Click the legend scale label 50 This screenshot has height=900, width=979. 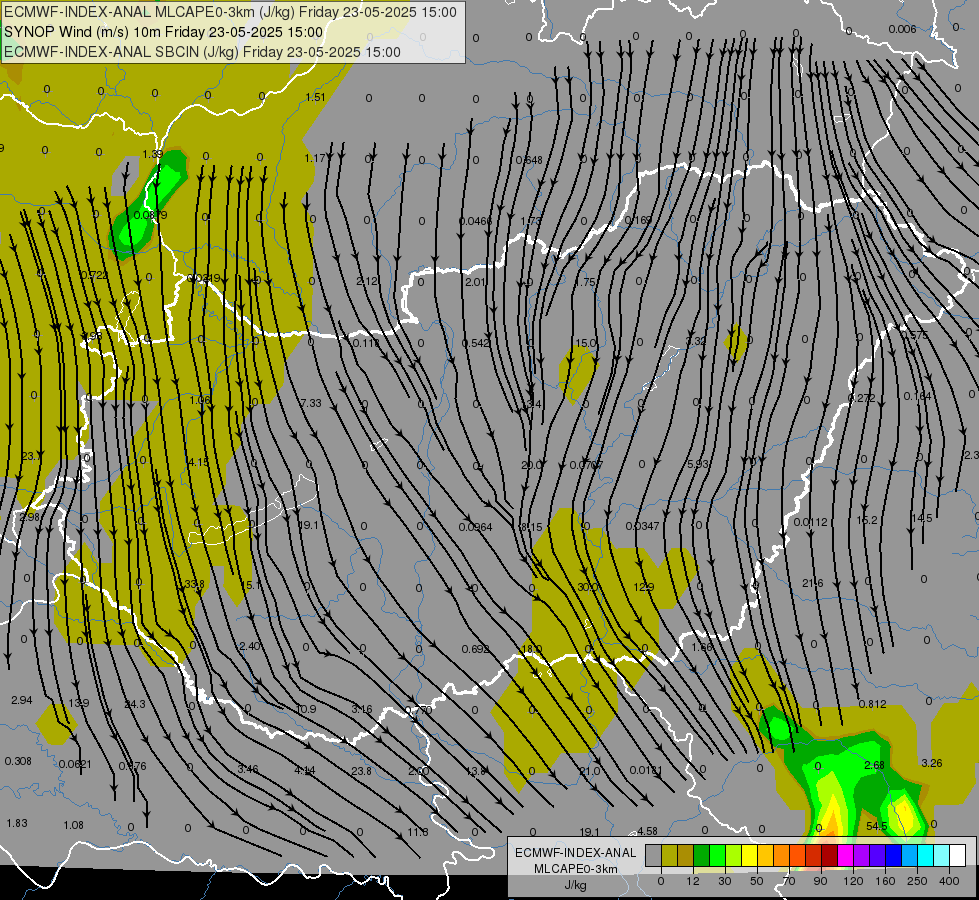757,881
